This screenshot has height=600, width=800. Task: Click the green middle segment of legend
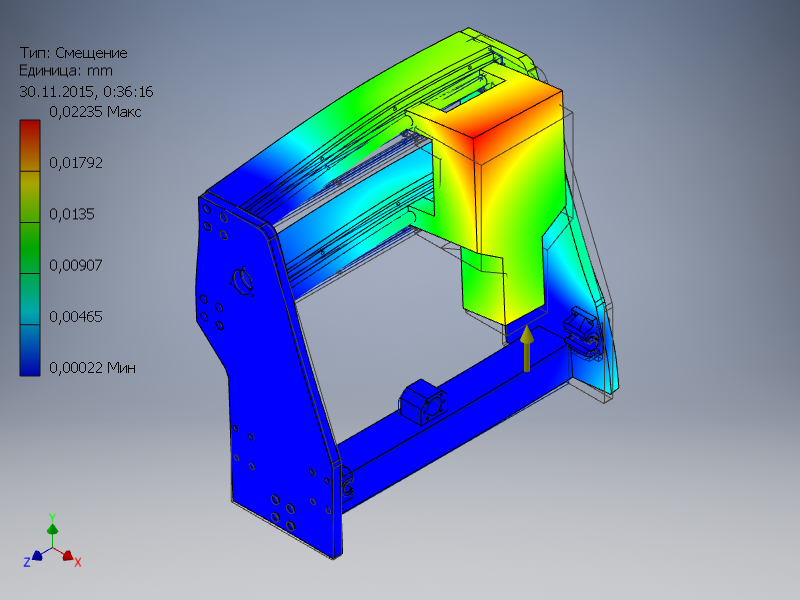30,248
